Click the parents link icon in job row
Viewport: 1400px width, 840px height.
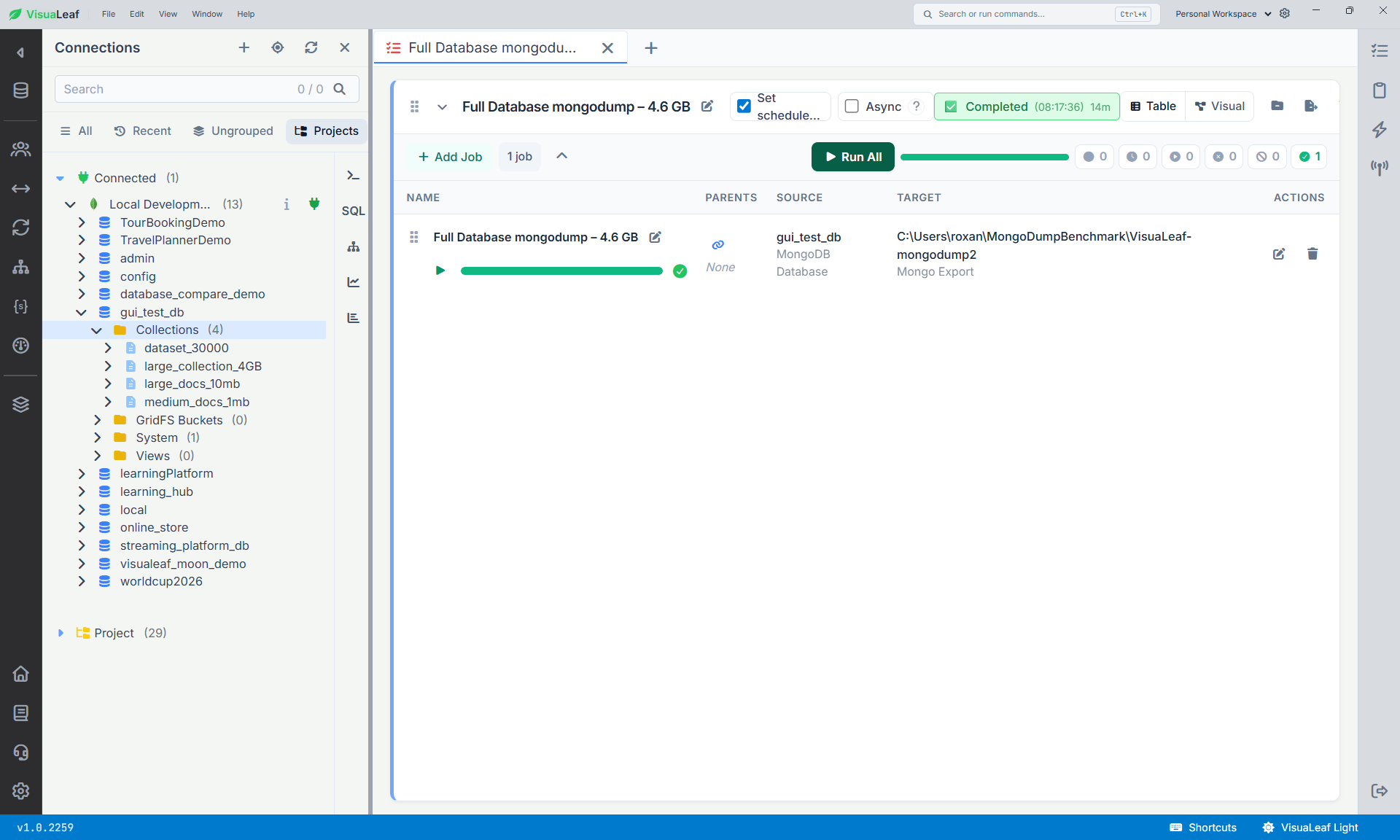tap(718, 245)
